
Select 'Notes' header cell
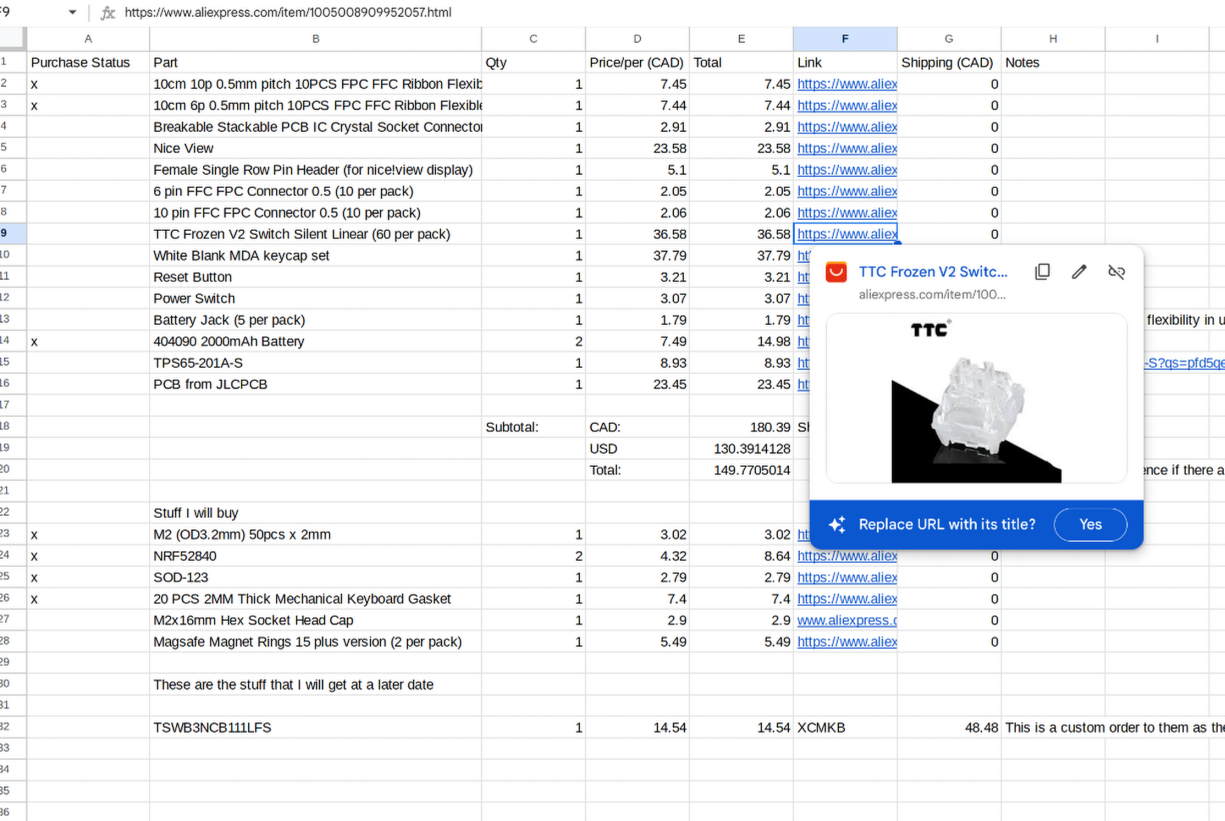[x=1053, y=62]
